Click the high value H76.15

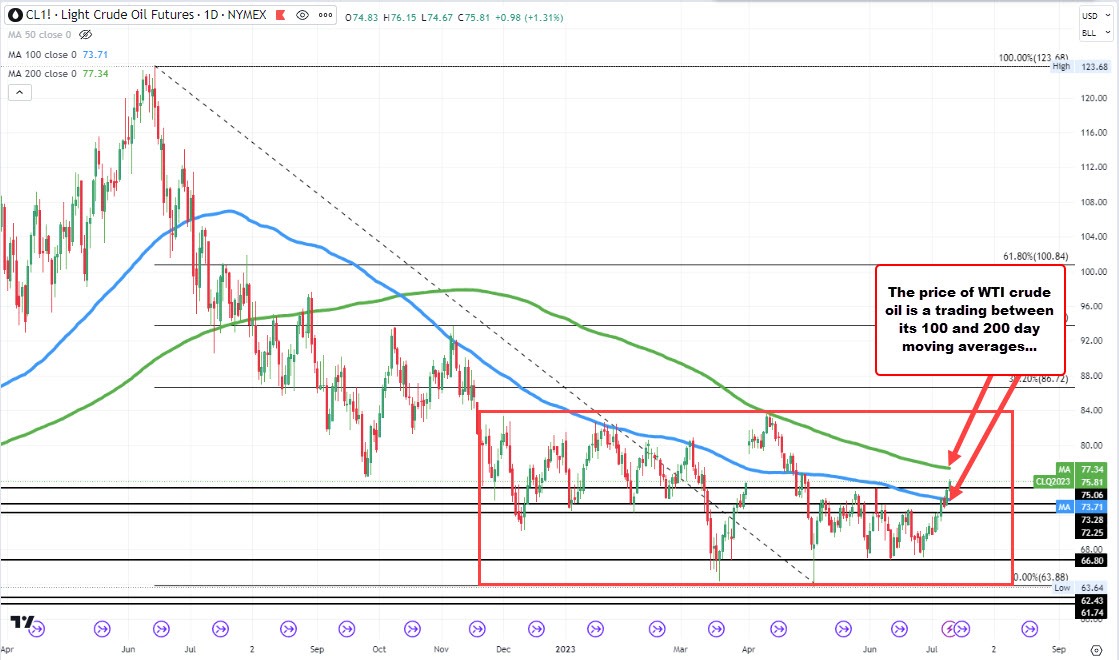click(x=400, y=17)
